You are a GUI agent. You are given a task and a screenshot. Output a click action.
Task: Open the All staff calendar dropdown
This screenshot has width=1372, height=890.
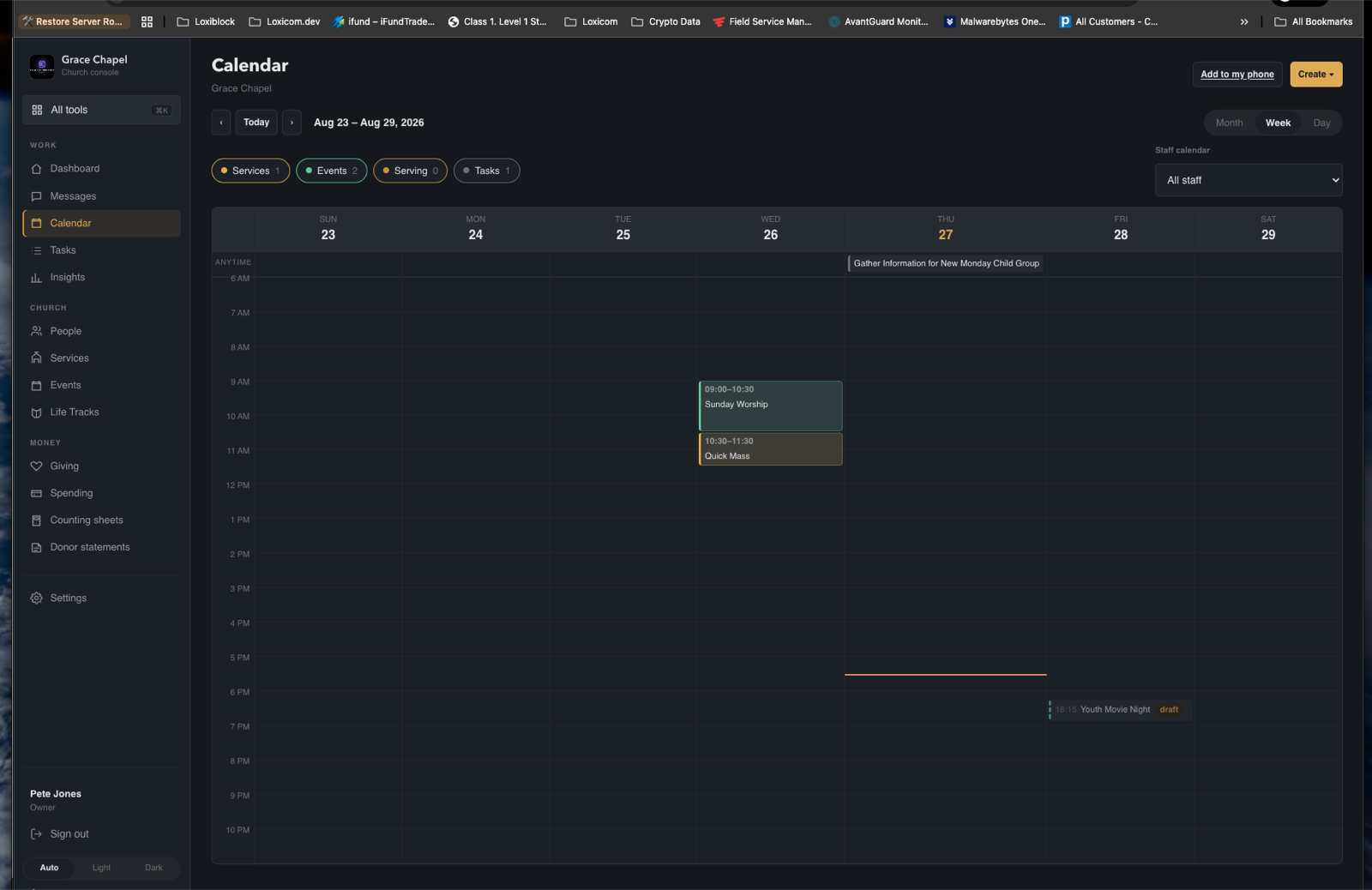click(1249, 180)
